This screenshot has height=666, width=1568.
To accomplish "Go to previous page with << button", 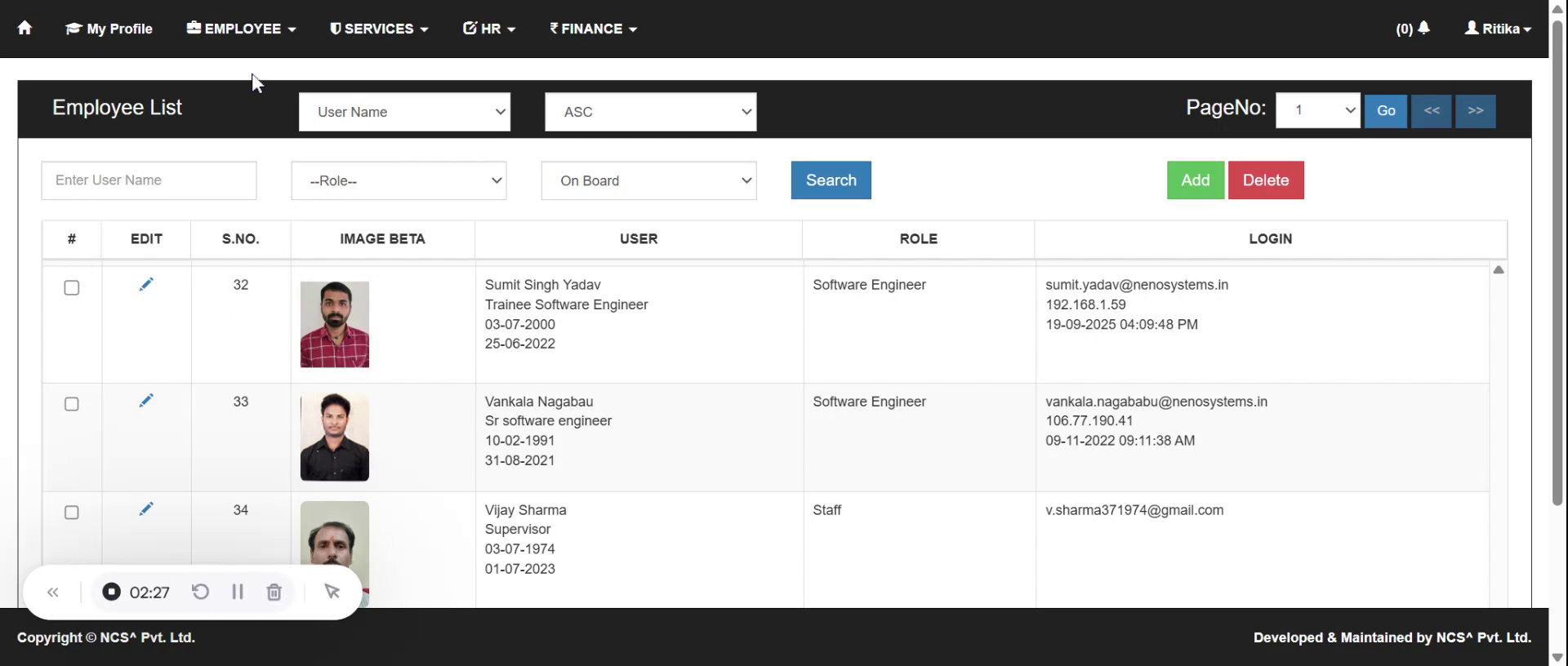I will pyautogui.click(x=1432, y=110).
